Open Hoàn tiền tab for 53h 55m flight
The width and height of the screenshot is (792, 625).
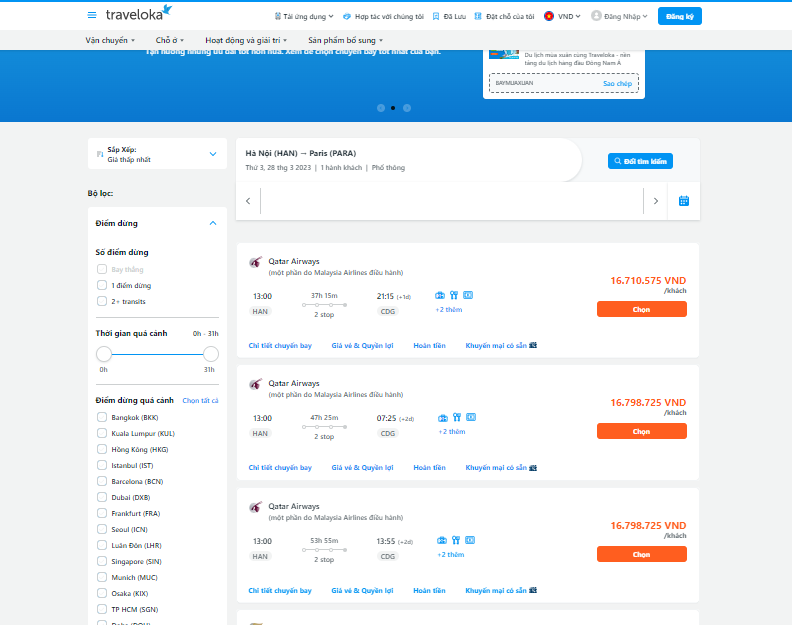click(429, 591)
